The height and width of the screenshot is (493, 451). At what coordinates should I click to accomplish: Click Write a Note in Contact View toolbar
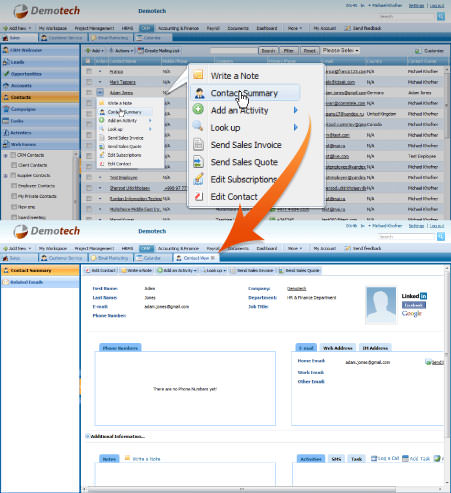[x=137, y=270]
